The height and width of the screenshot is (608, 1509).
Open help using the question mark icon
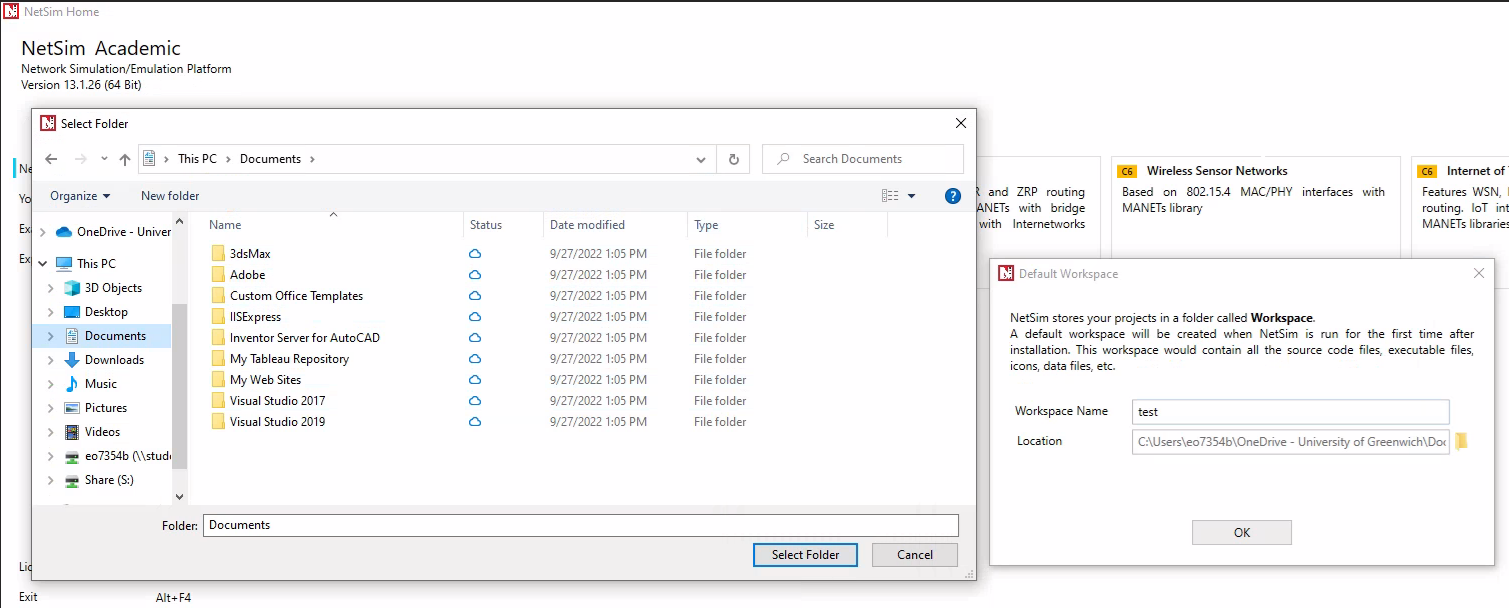click(x=952, y=195)
